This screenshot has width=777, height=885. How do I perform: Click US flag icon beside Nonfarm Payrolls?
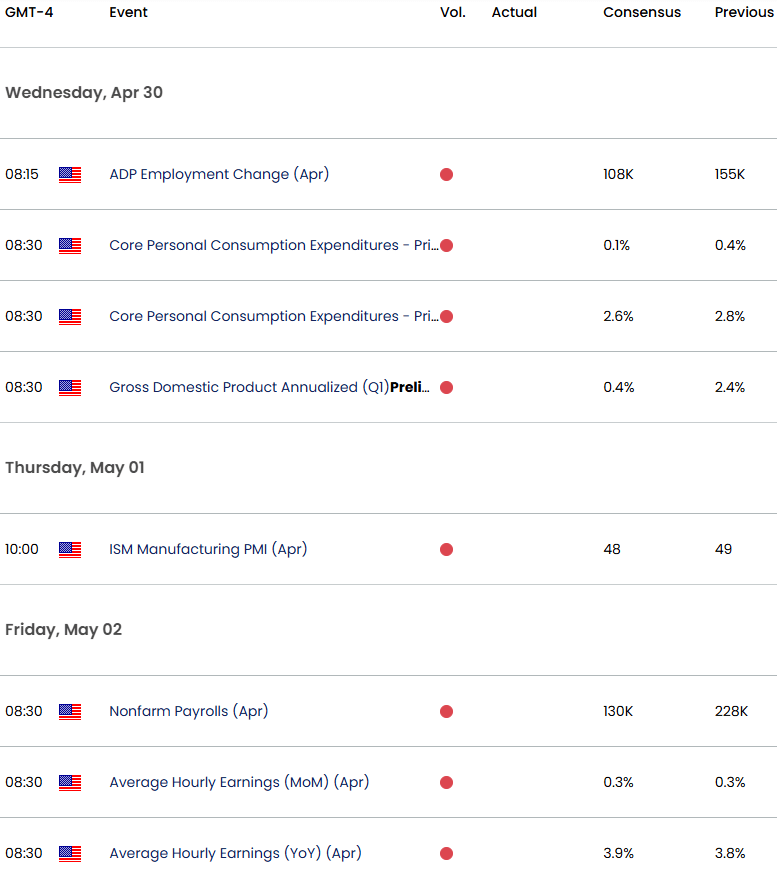tap(70, 711)
